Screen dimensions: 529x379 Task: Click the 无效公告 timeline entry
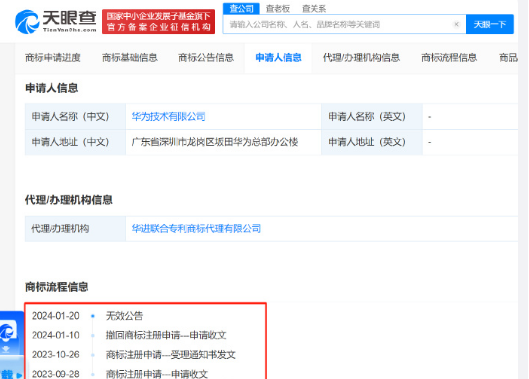pos(124,316)
